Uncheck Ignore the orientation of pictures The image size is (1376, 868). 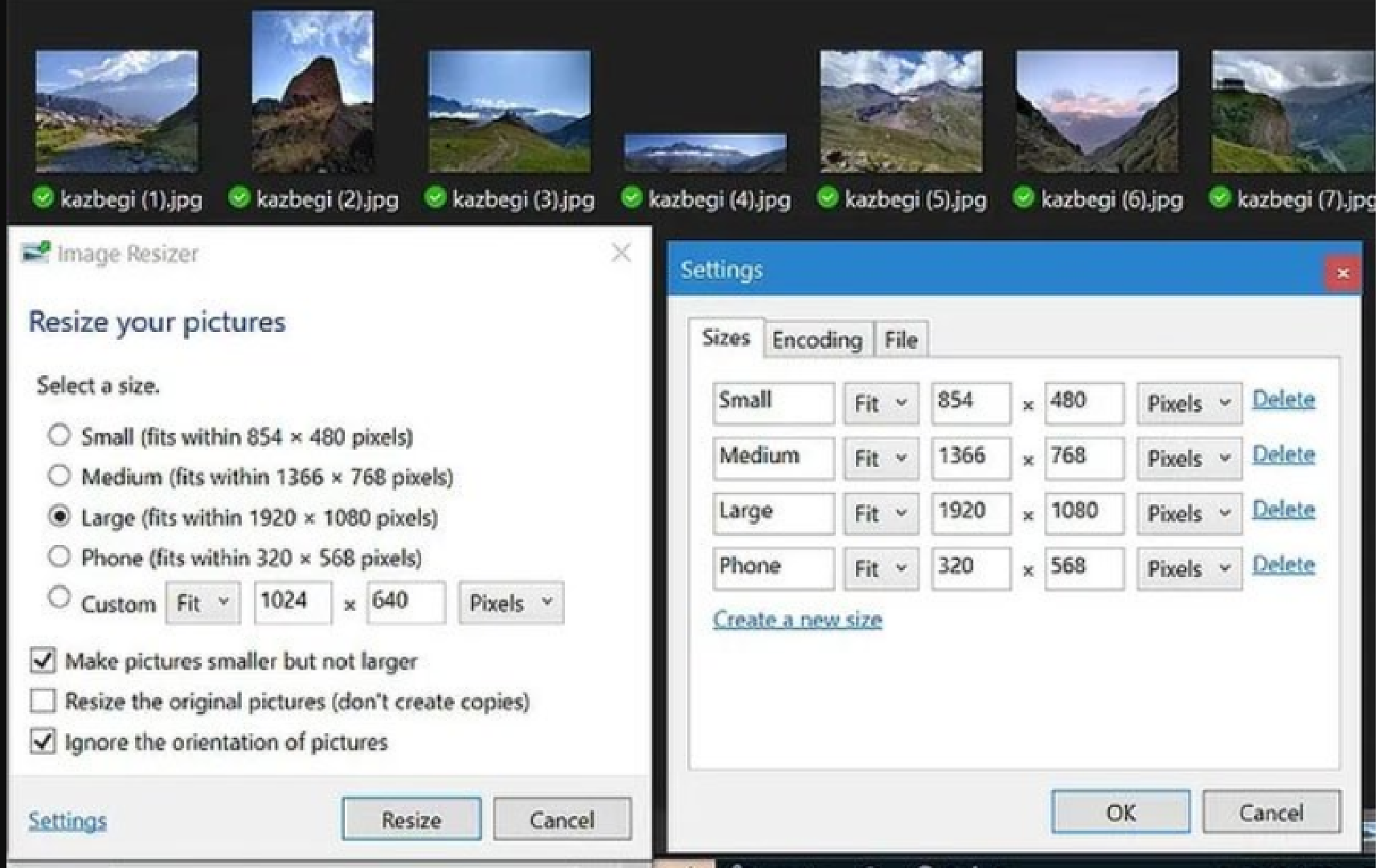(43, 741)
